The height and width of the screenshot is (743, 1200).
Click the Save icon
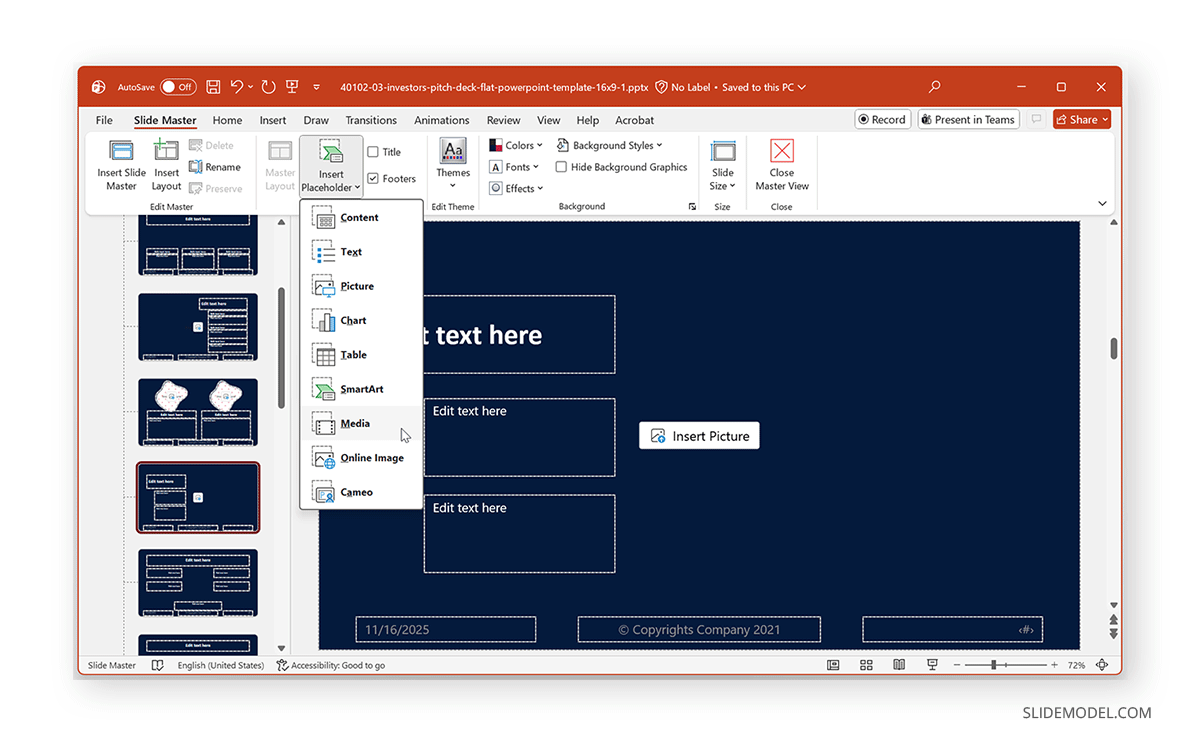click(213, 87)
